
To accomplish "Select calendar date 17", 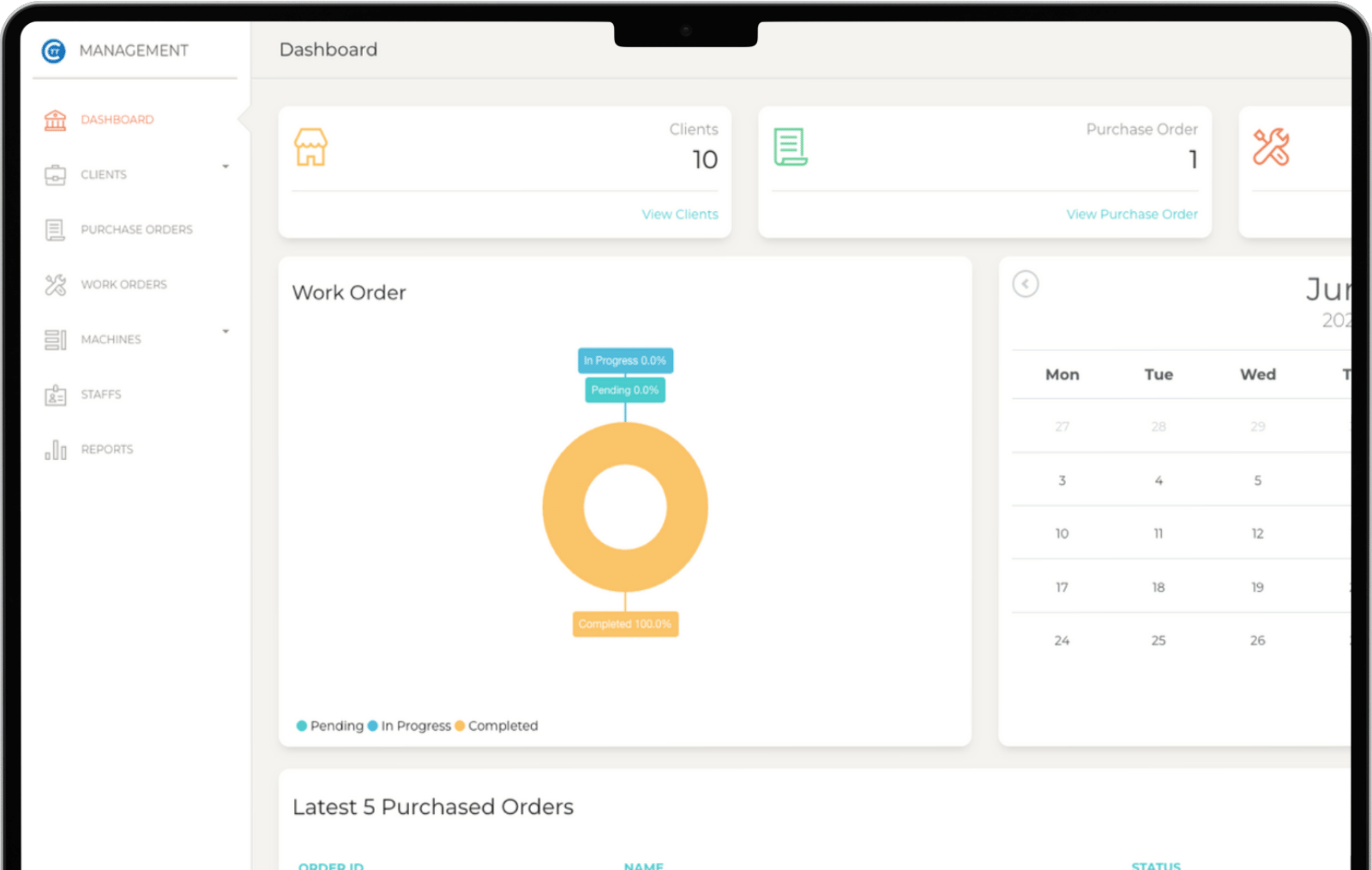I will [x=1062, y=588].
